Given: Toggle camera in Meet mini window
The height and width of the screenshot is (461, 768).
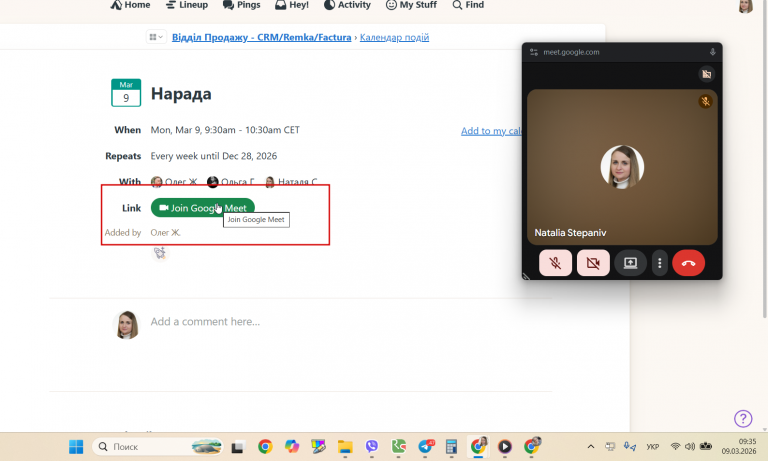Looking at the screenshot, I should tap(593, 263).
